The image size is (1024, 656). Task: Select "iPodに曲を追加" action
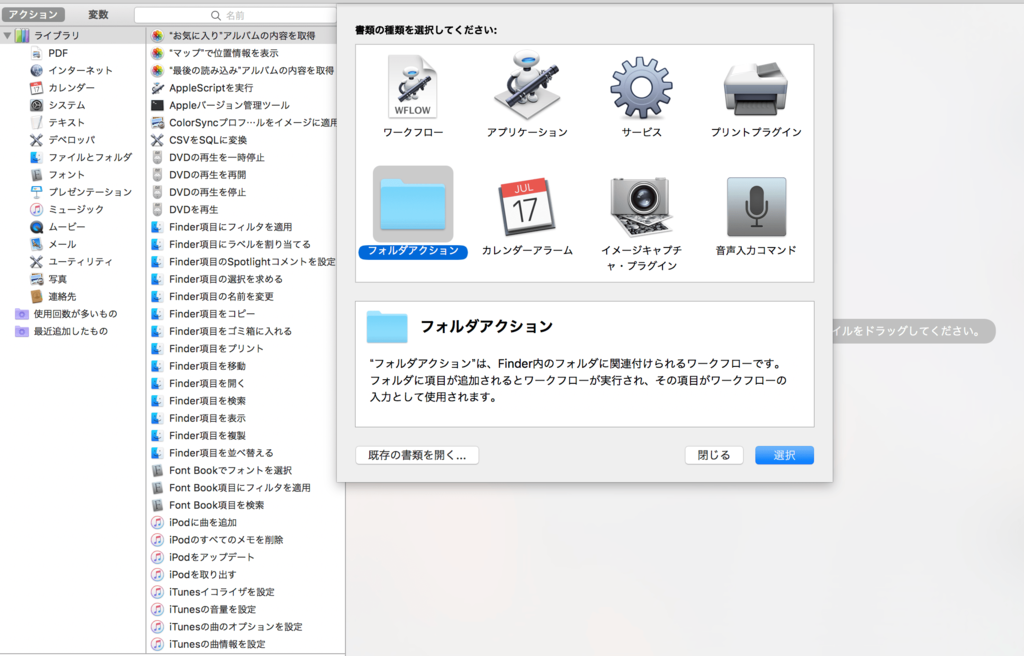[202, 523]
